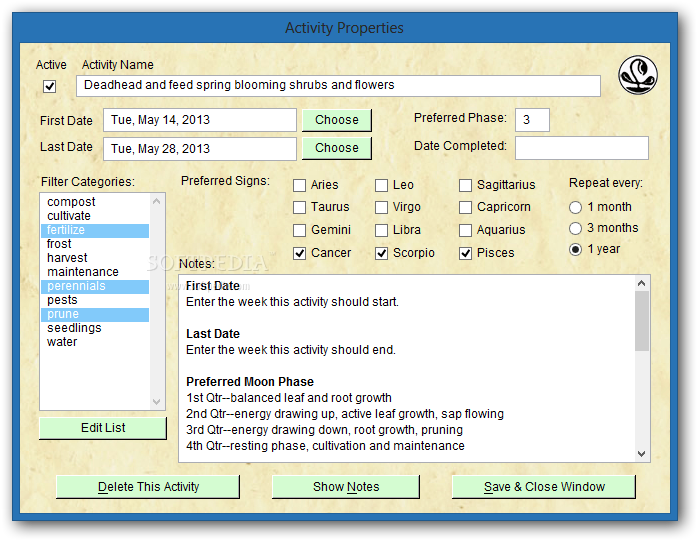Select frost in Filter Categories

point(95,244)
